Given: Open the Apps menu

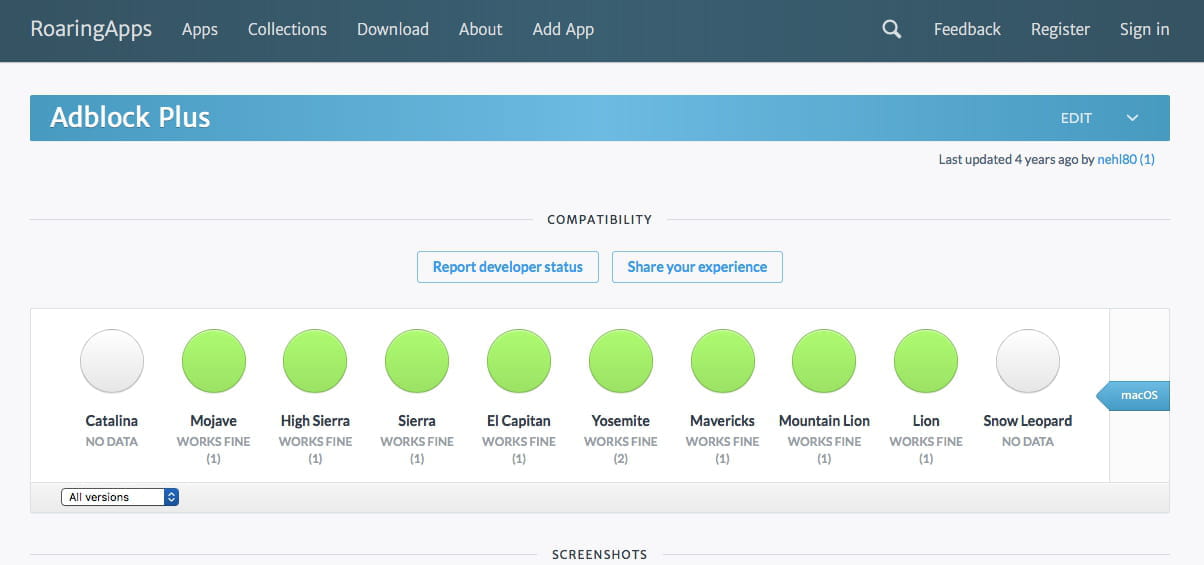Looking at the screenshot, I should coord(200,30).
